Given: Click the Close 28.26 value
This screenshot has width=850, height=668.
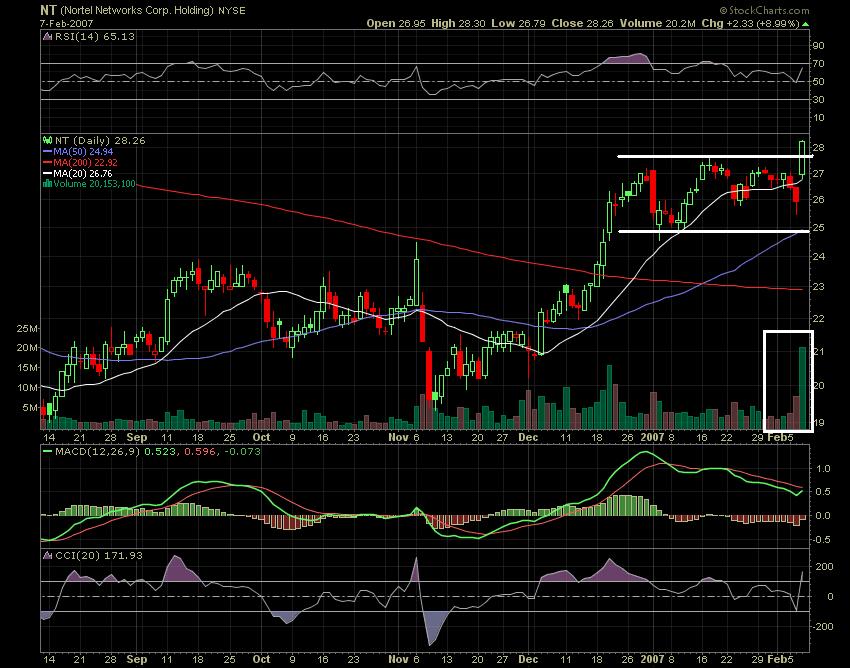Looking at the screenshot, I should coord(581,23).
